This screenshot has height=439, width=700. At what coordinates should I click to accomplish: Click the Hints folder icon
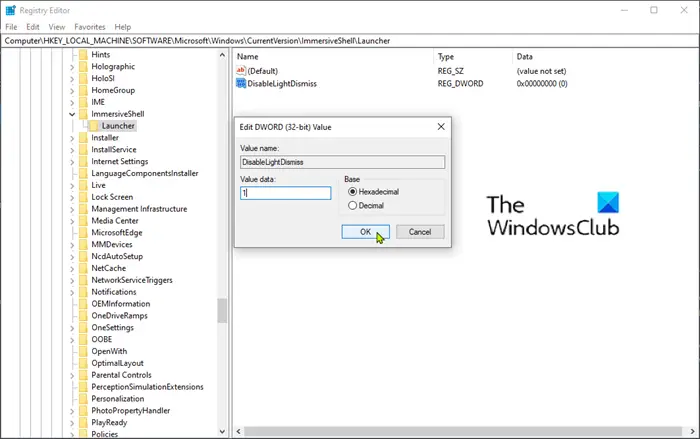83,54
